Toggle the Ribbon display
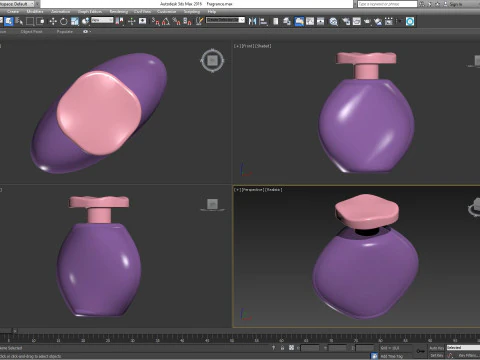Screen dimensions: 480x360 [299, 21]
